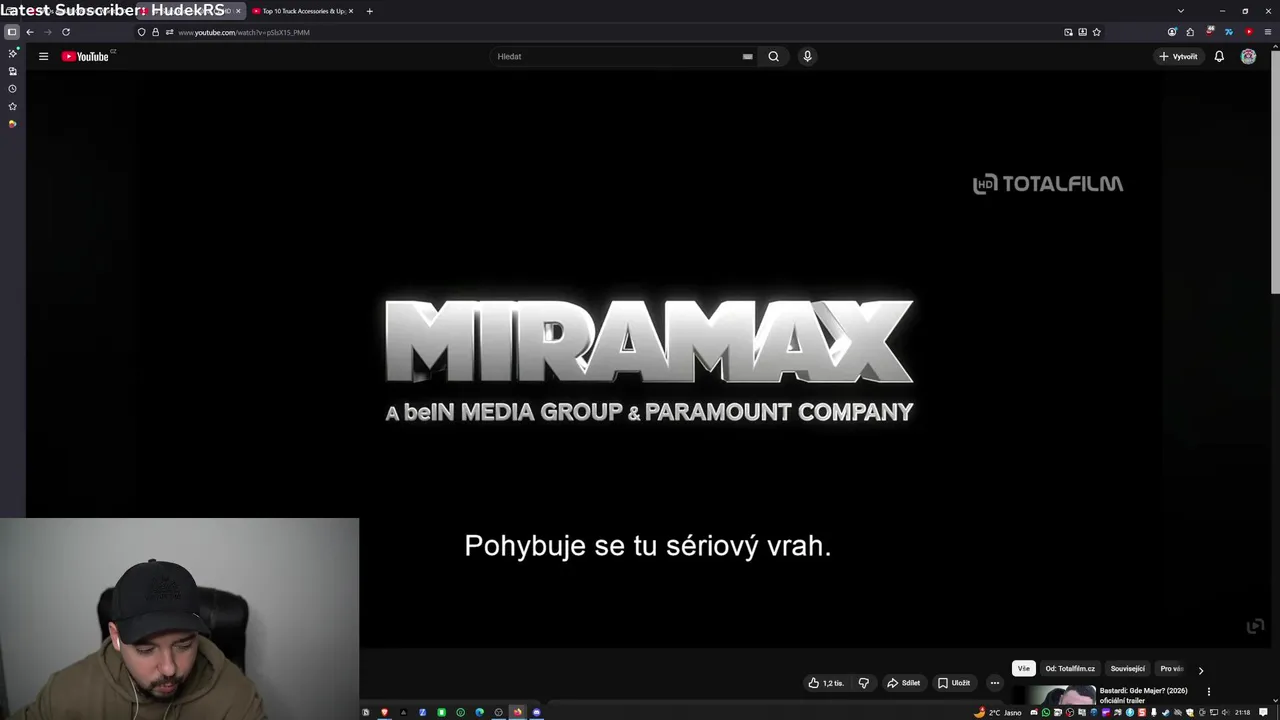This screenshot has width=1280, height=720.
Task: Select the Od: Totalfilm.cz chip
Action: 1070,669
